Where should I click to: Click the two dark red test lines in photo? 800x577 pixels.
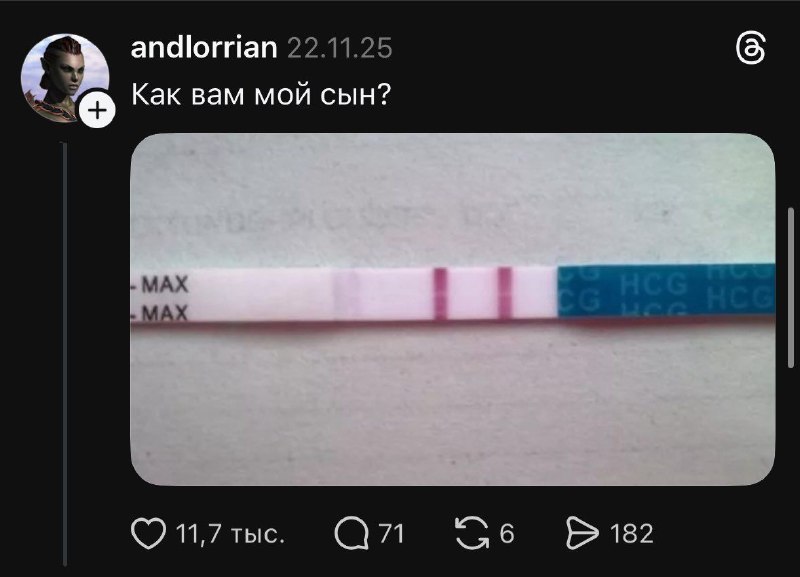pyautogui.click(x=472, y=293)
